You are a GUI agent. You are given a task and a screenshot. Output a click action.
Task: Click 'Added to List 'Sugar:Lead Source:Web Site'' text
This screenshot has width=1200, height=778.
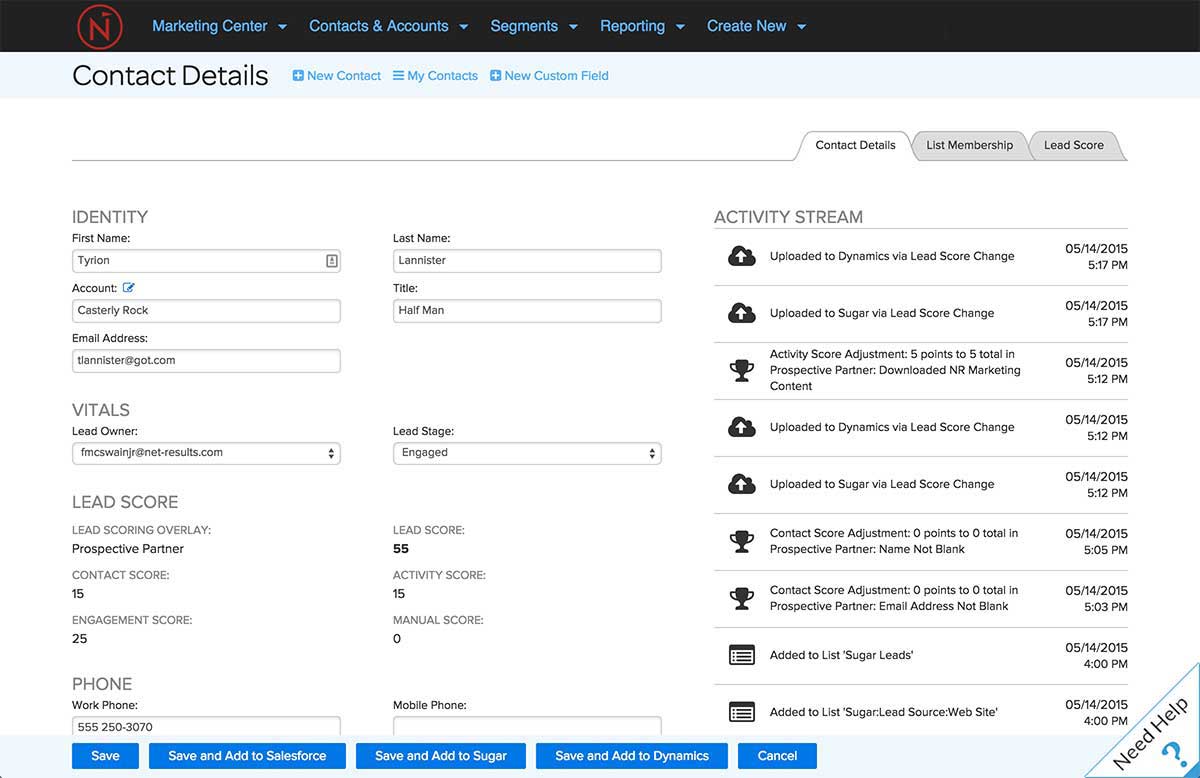tap(884, 713)
